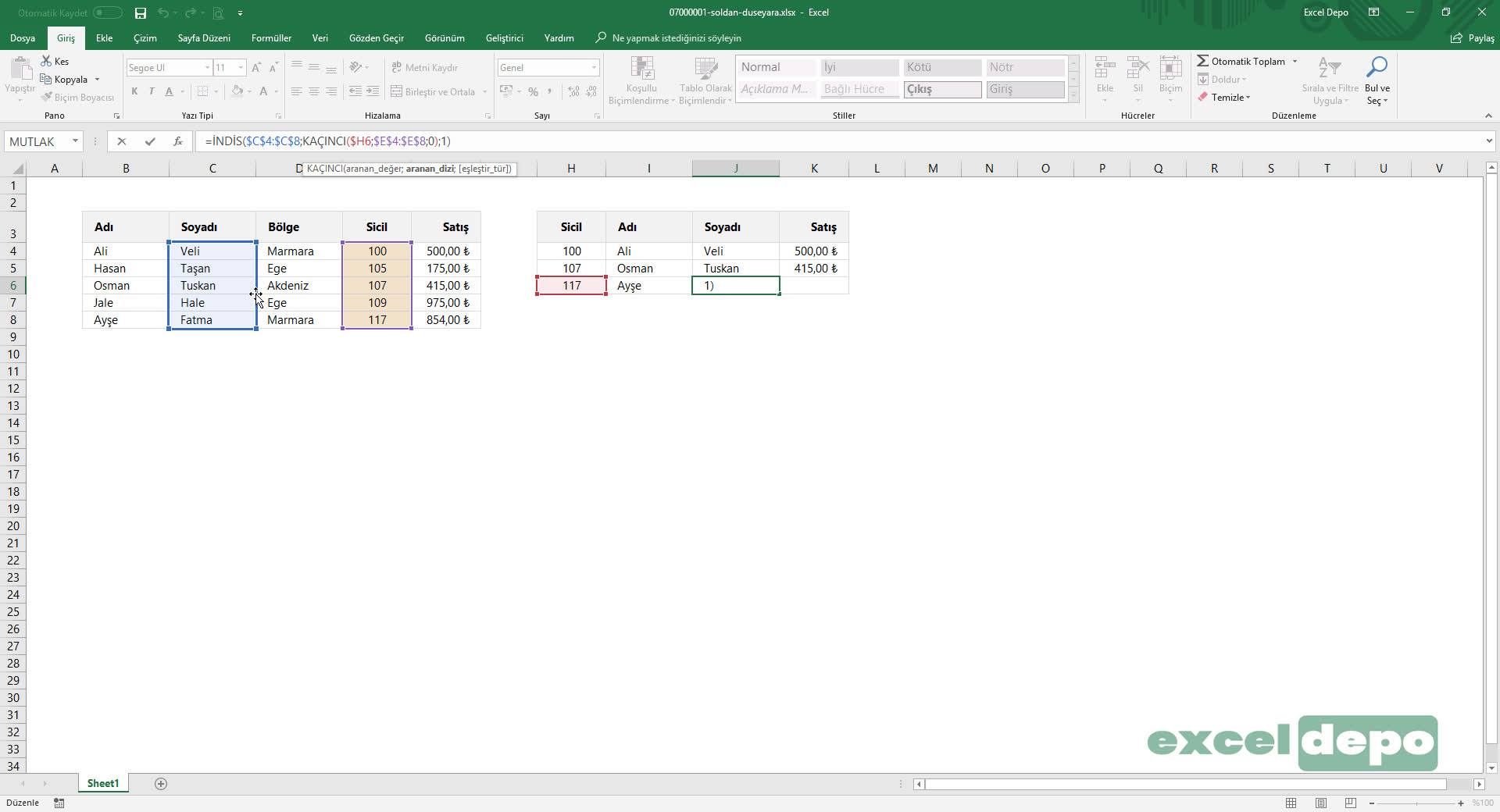The image size is (1500, 812).
Task: Click the Birleştir ve Ortala merge icon
Action: [x=397, y=91]
